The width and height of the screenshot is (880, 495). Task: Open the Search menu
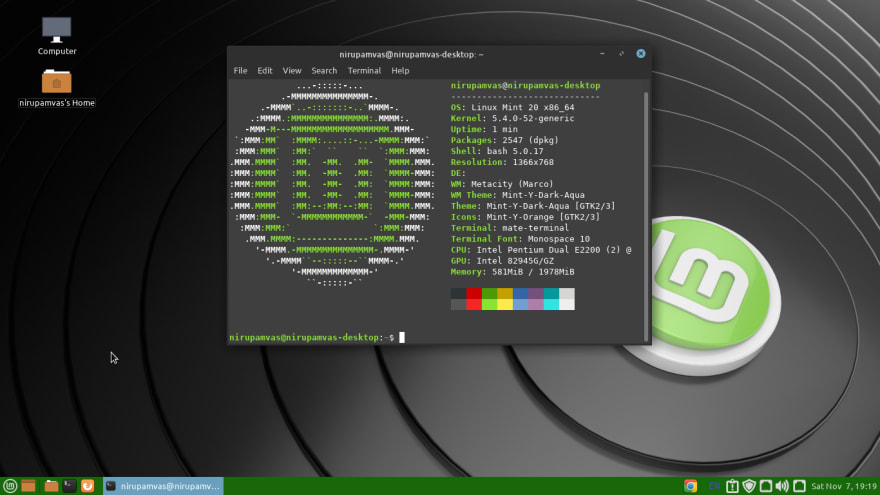tap(324, 71)
